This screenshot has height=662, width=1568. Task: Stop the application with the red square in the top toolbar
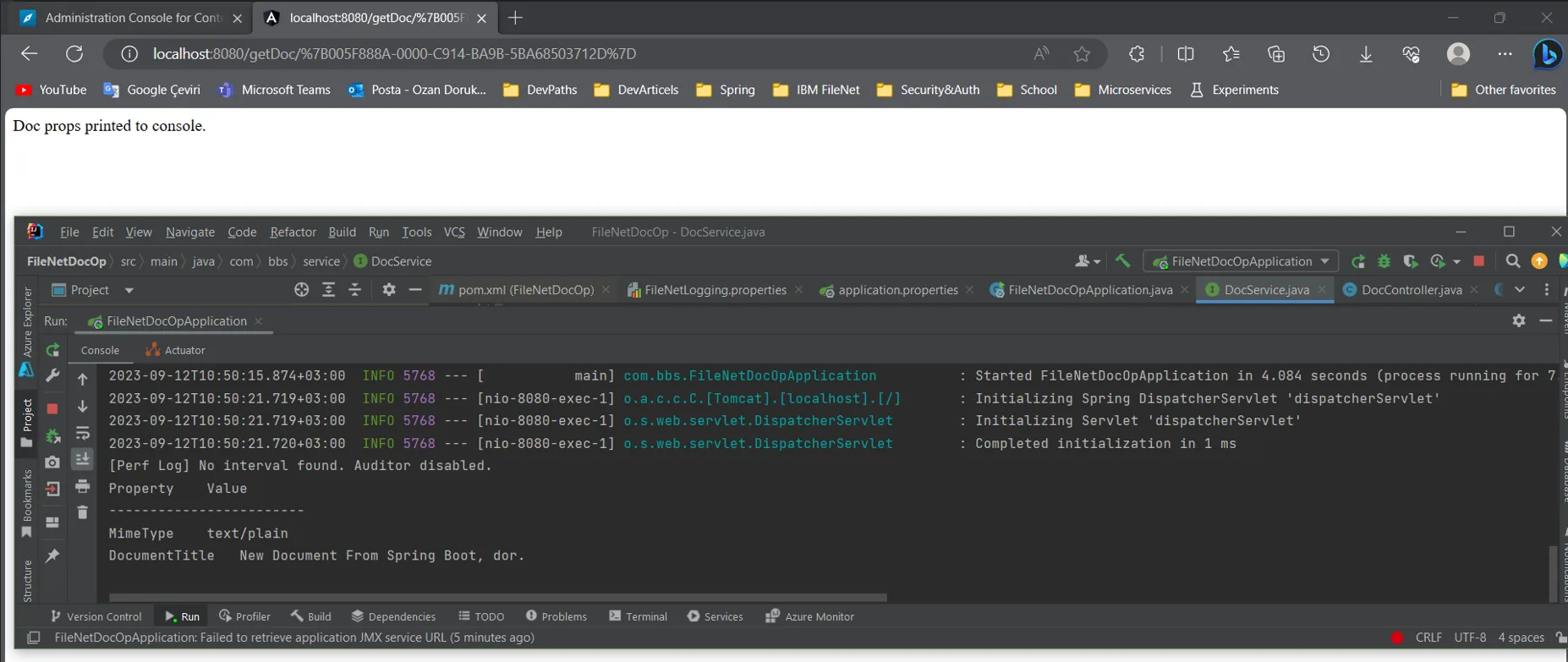coord(1479,261)
